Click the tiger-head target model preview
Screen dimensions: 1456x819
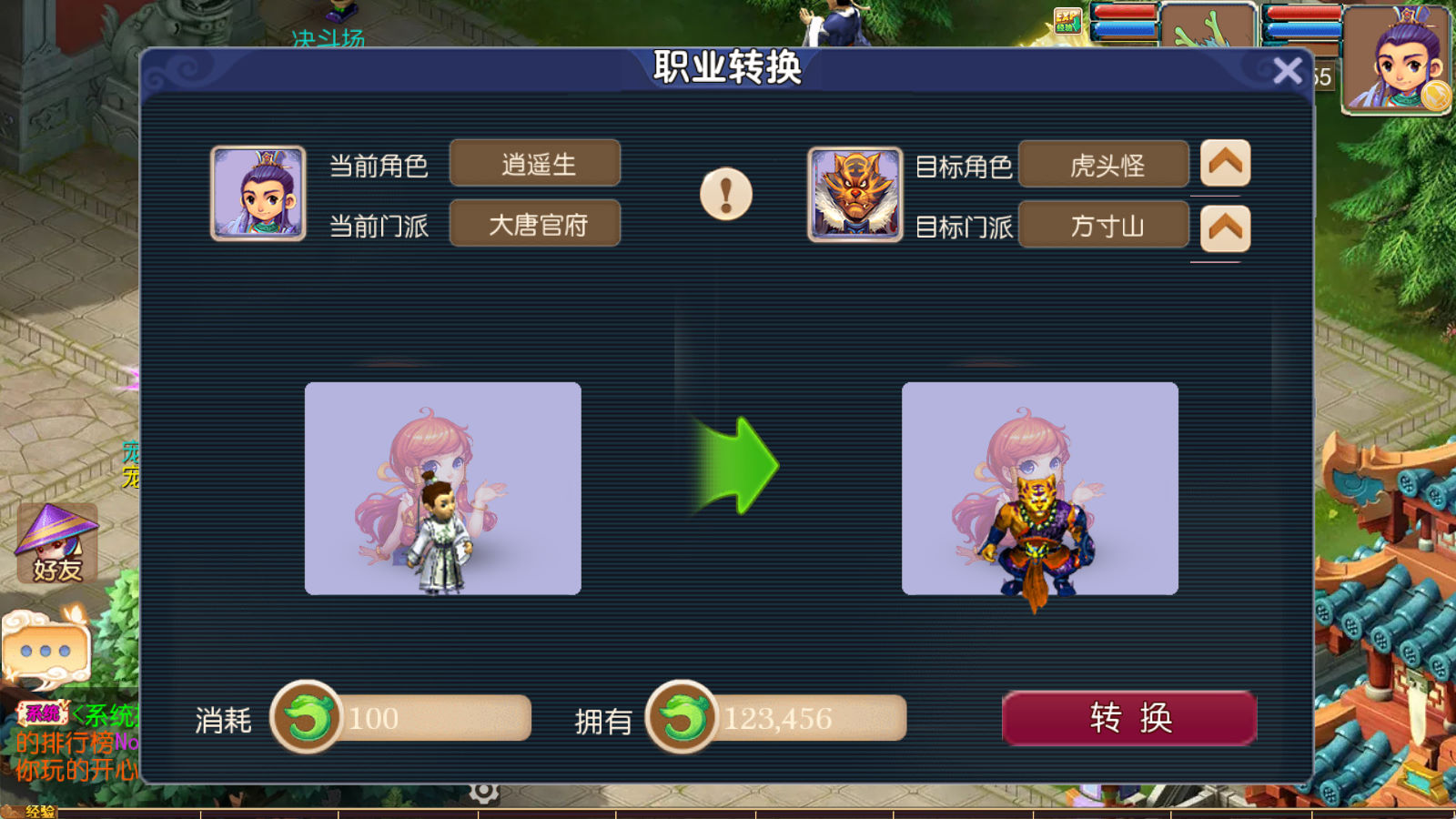coord(1040,489)
